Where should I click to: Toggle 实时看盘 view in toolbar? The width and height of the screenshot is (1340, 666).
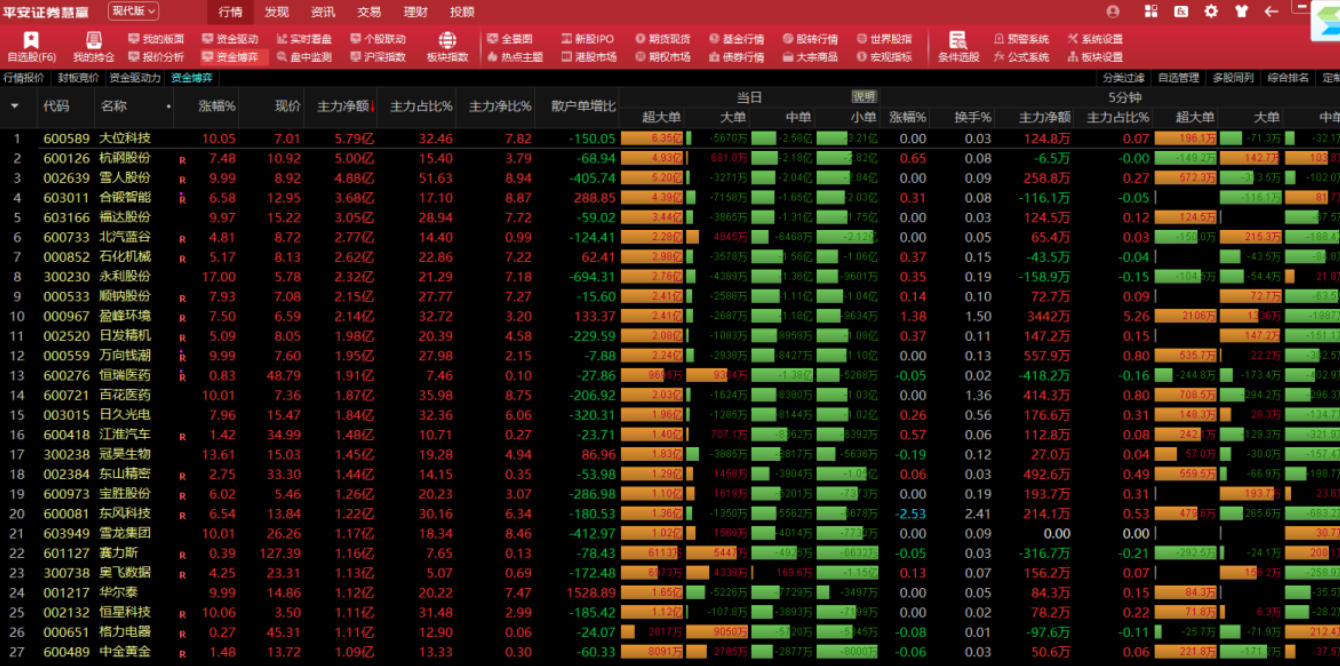pyautogui.click(x=304, y=39)
